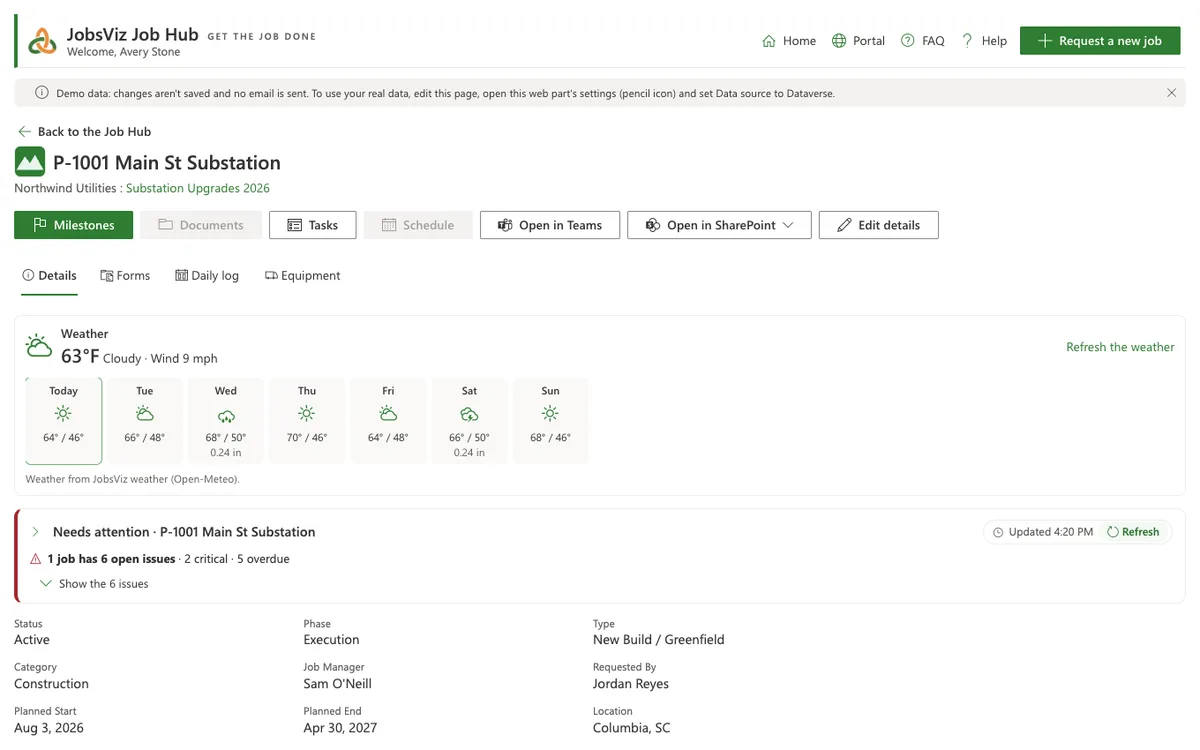Switch to the Forms tab
Screen dimensions: 1200x750
pyautogui.click(x=125, y=276)
